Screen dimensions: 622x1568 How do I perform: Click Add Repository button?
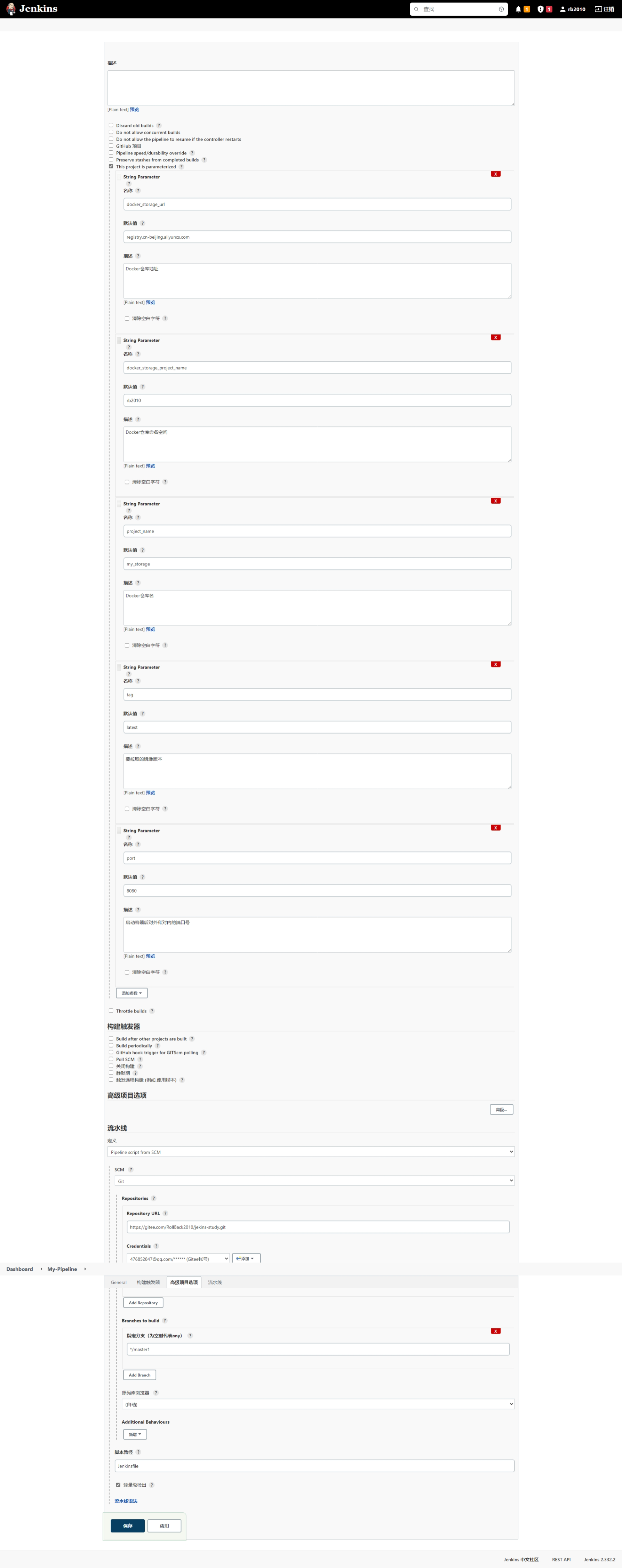143,1303
